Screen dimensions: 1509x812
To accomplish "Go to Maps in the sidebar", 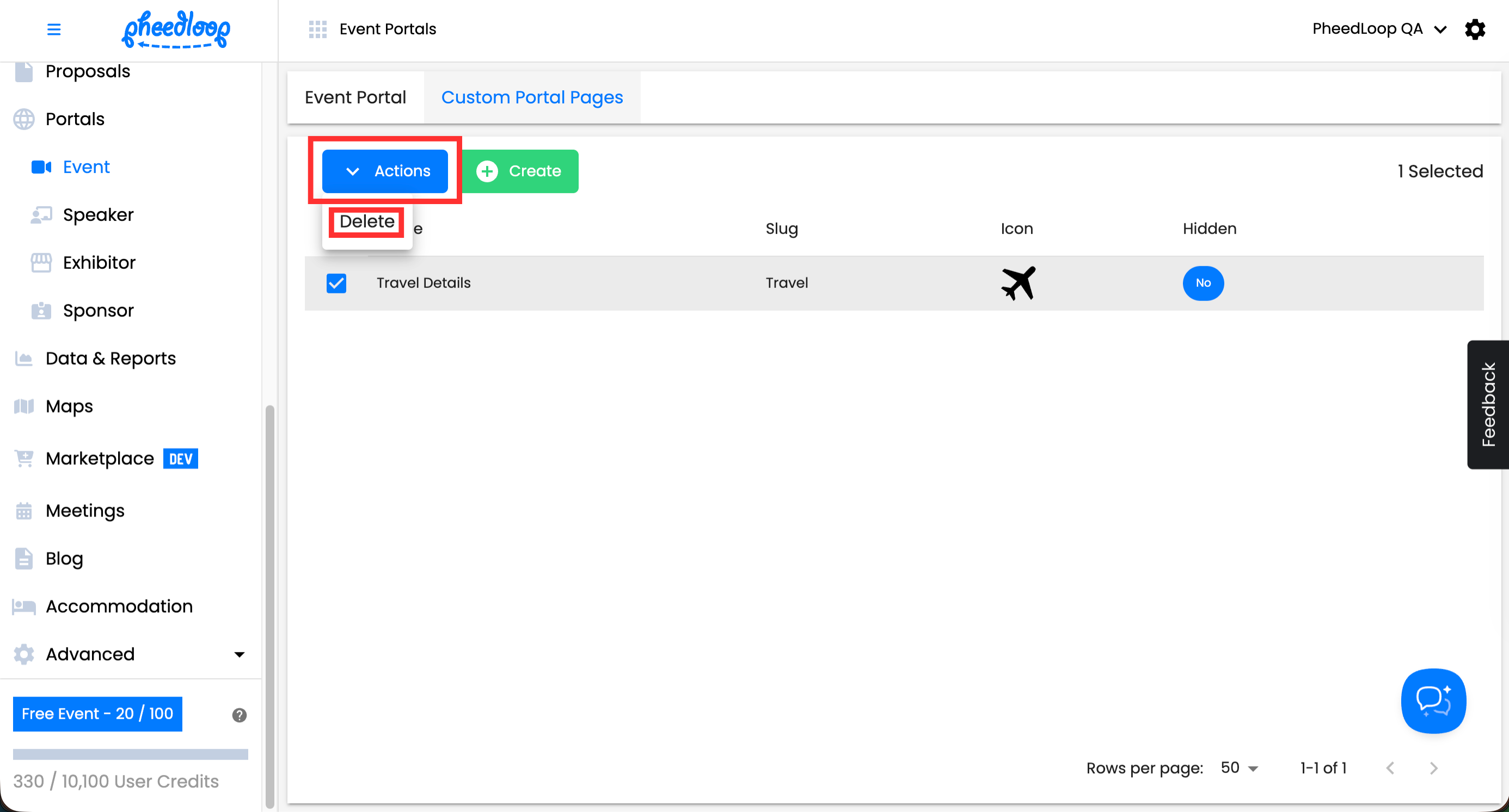I will click(x=69, y=405).
